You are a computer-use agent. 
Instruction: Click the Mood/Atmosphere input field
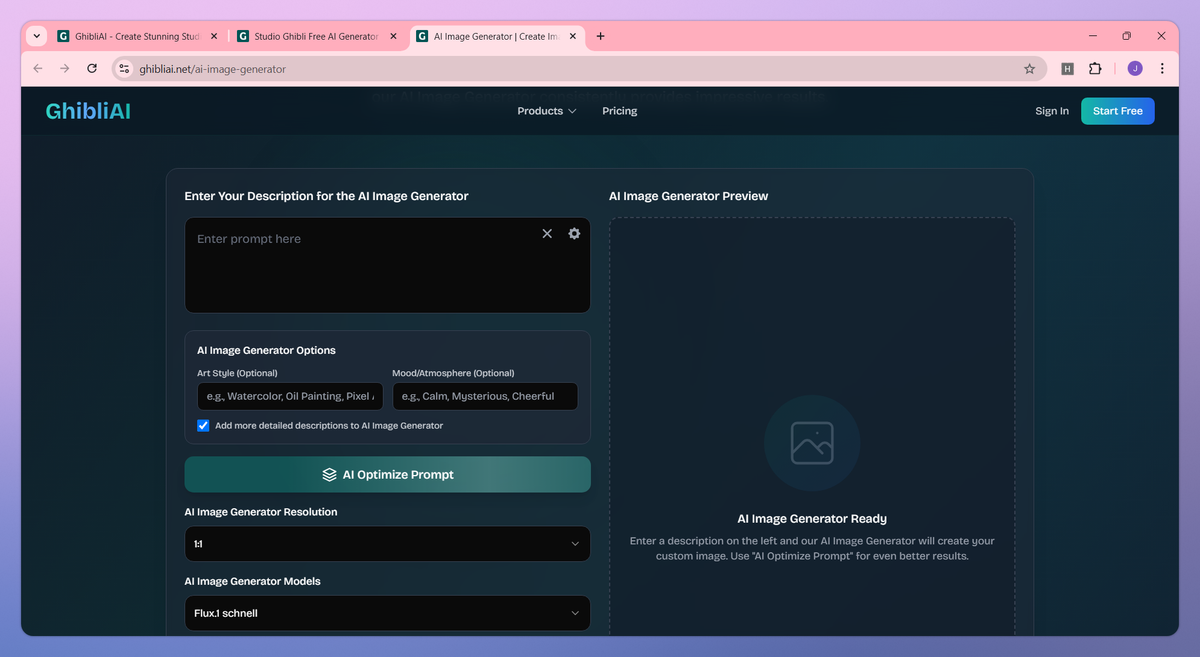[485, 396]
